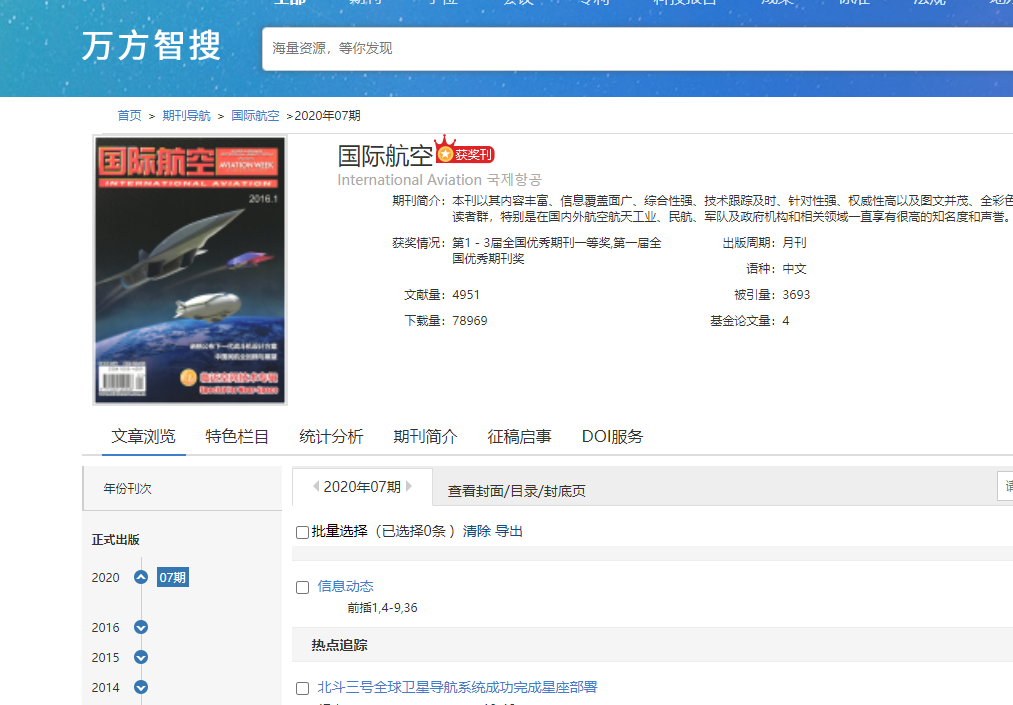Image resolution: width=1013 pixels, height=705 pixels.
Task: Expand the 2014 year issue list
Action: [141, 688]
